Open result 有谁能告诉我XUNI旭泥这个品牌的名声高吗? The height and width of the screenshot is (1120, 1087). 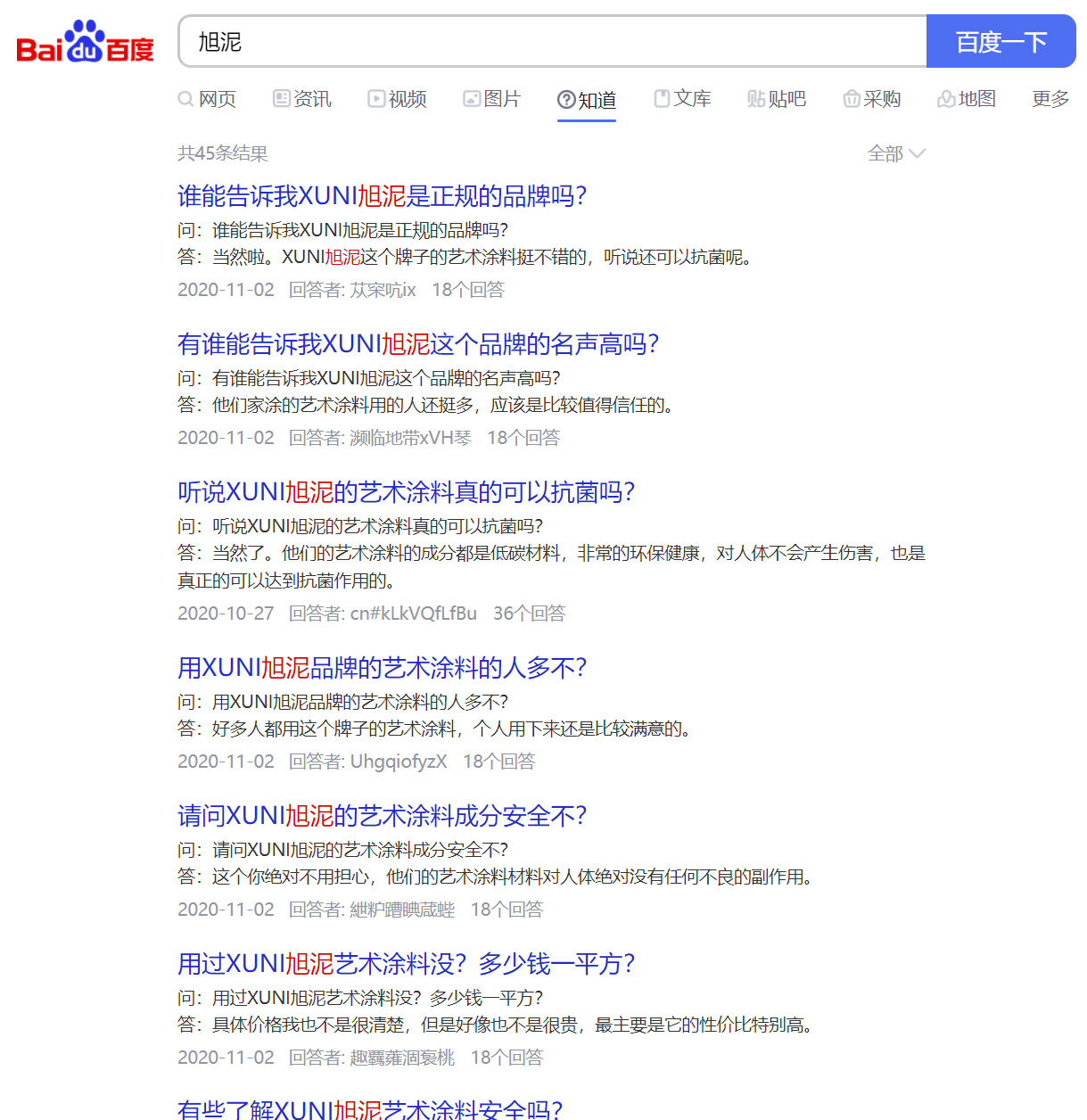coord(418,343)
